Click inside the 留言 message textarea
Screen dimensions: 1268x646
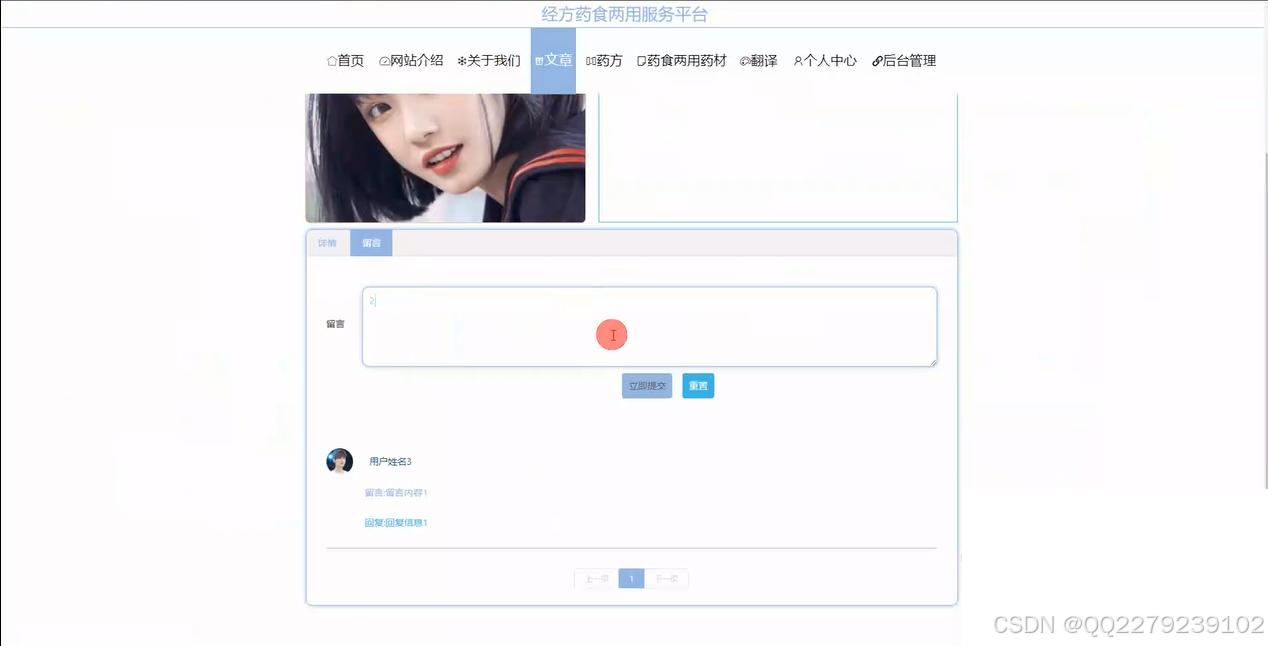pos(649,326)
